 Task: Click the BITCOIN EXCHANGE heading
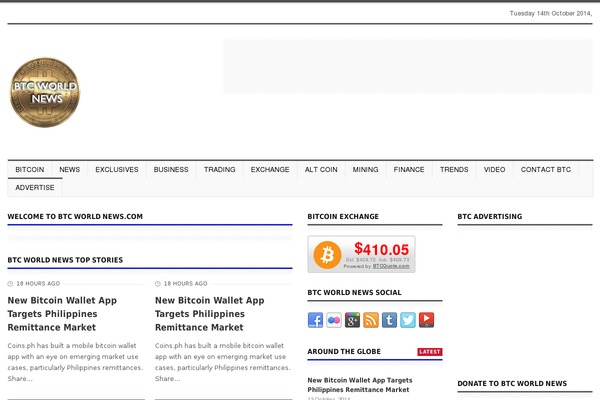(x=343, y=217)
